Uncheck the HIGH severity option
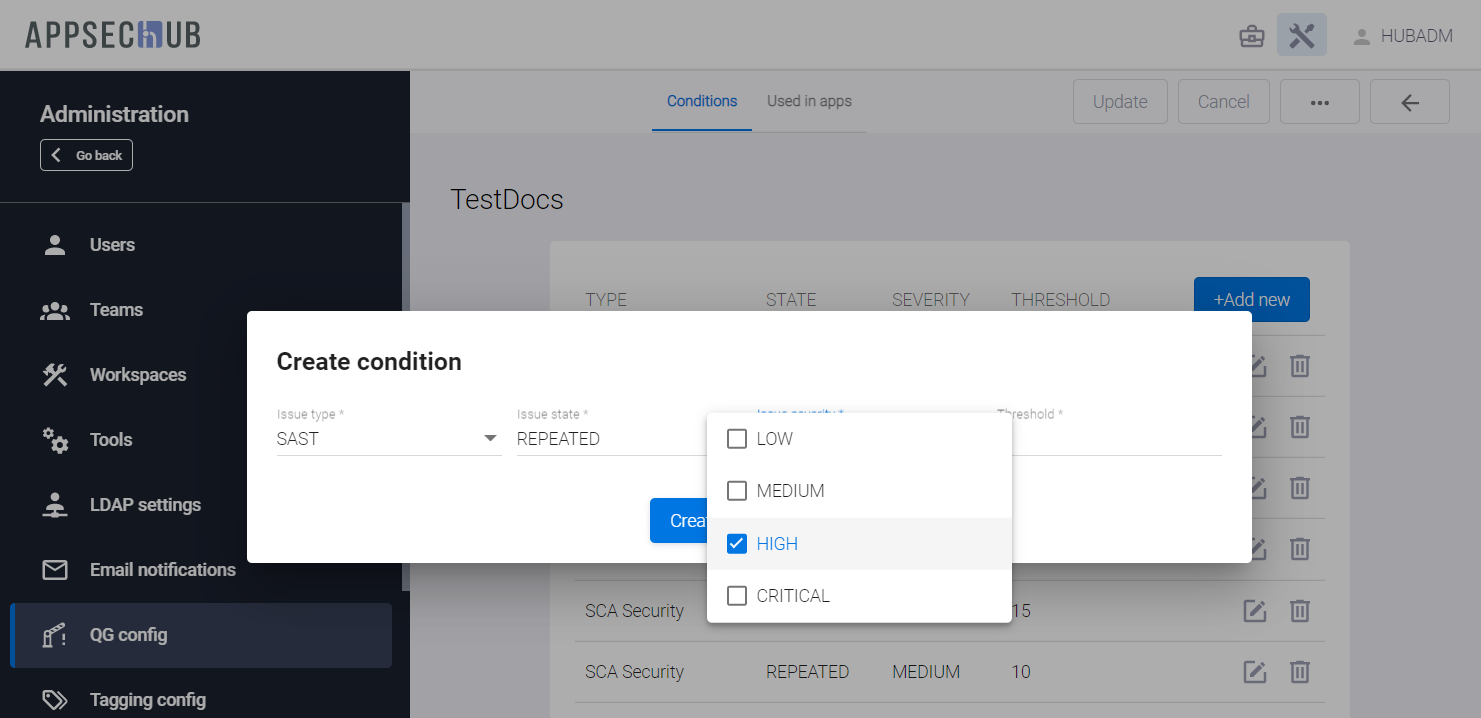 coord(737,544)
